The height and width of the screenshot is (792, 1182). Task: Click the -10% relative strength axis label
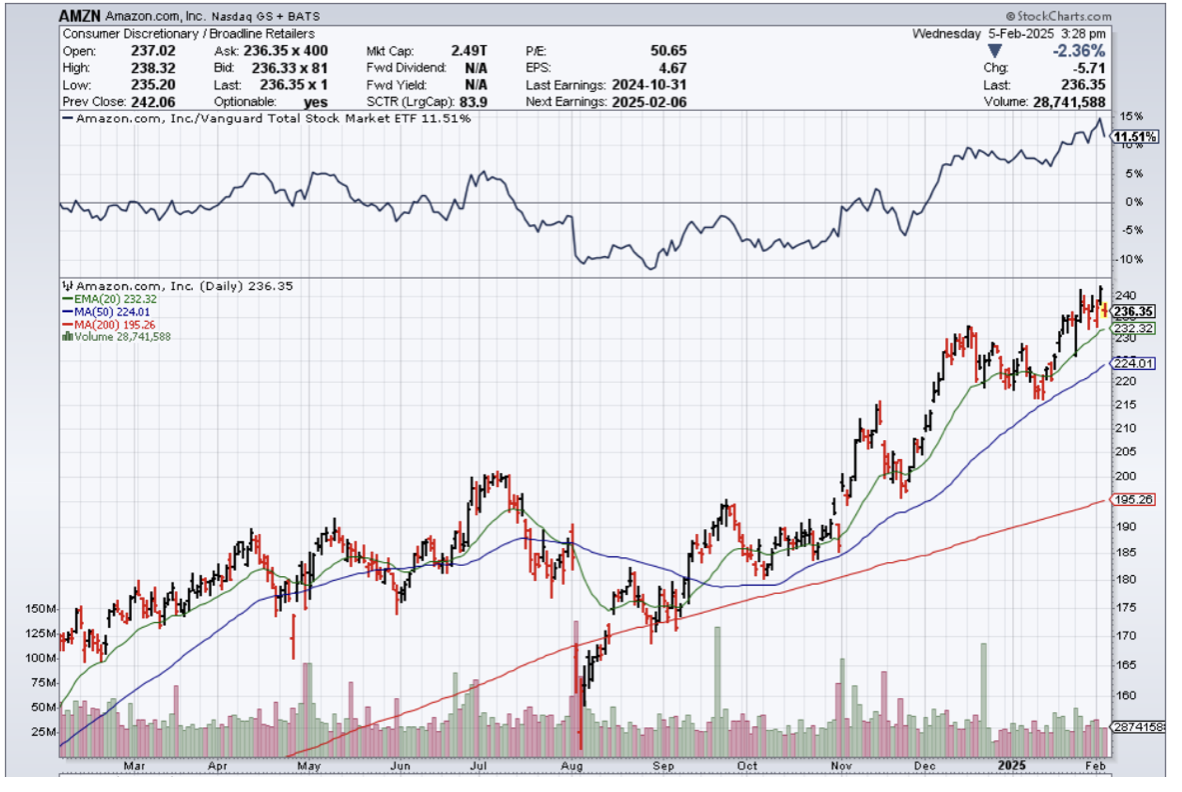pyautogui.click(x=1131, y=259)
